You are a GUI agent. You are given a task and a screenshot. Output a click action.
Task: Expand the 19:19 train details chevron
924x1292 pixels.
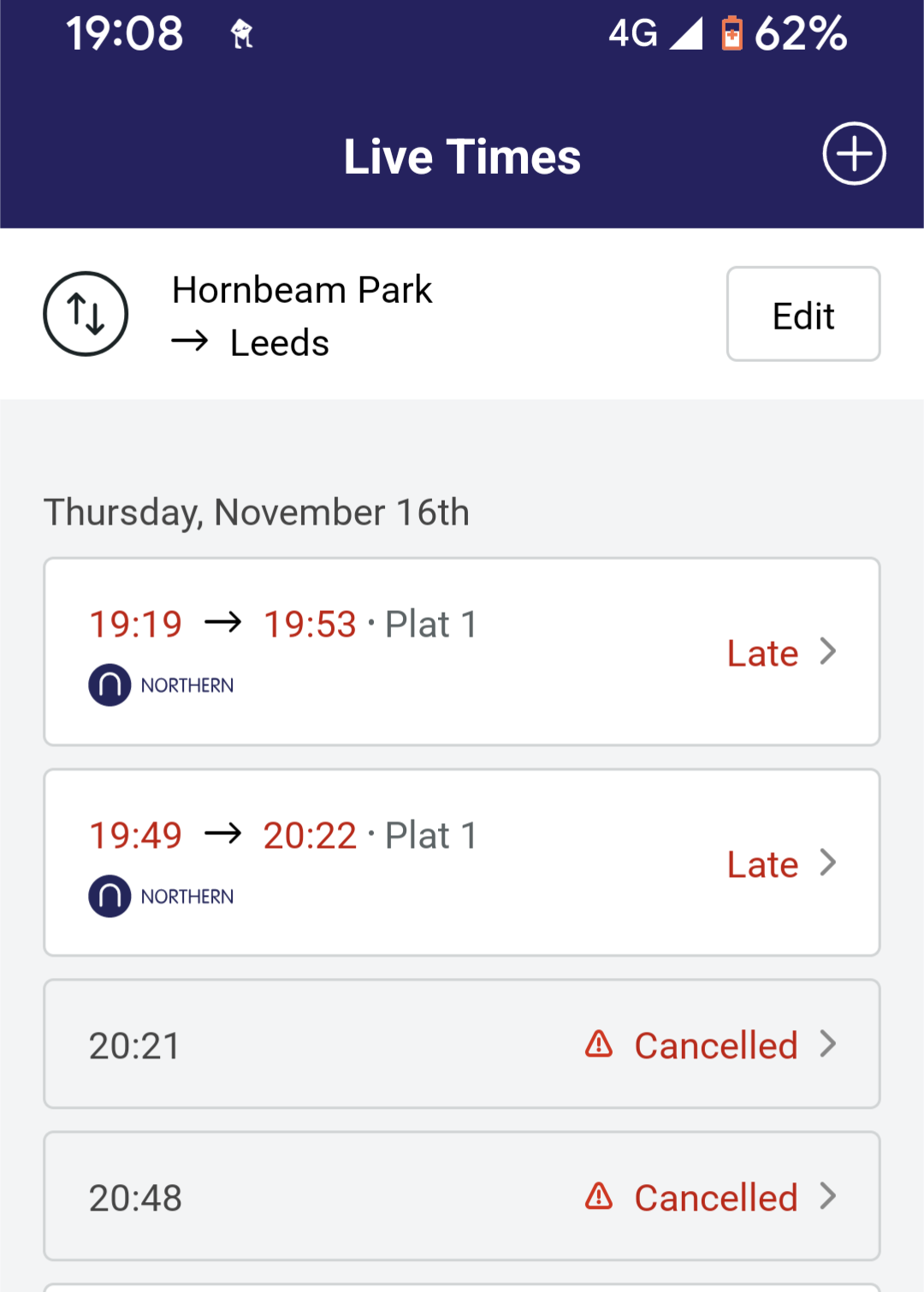pyautogui.click(x=827, y=652)
